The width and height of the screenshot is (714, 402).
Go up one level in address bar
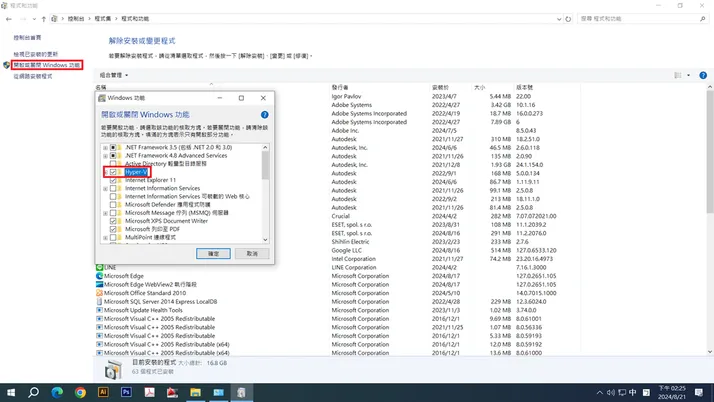(44, 19)
